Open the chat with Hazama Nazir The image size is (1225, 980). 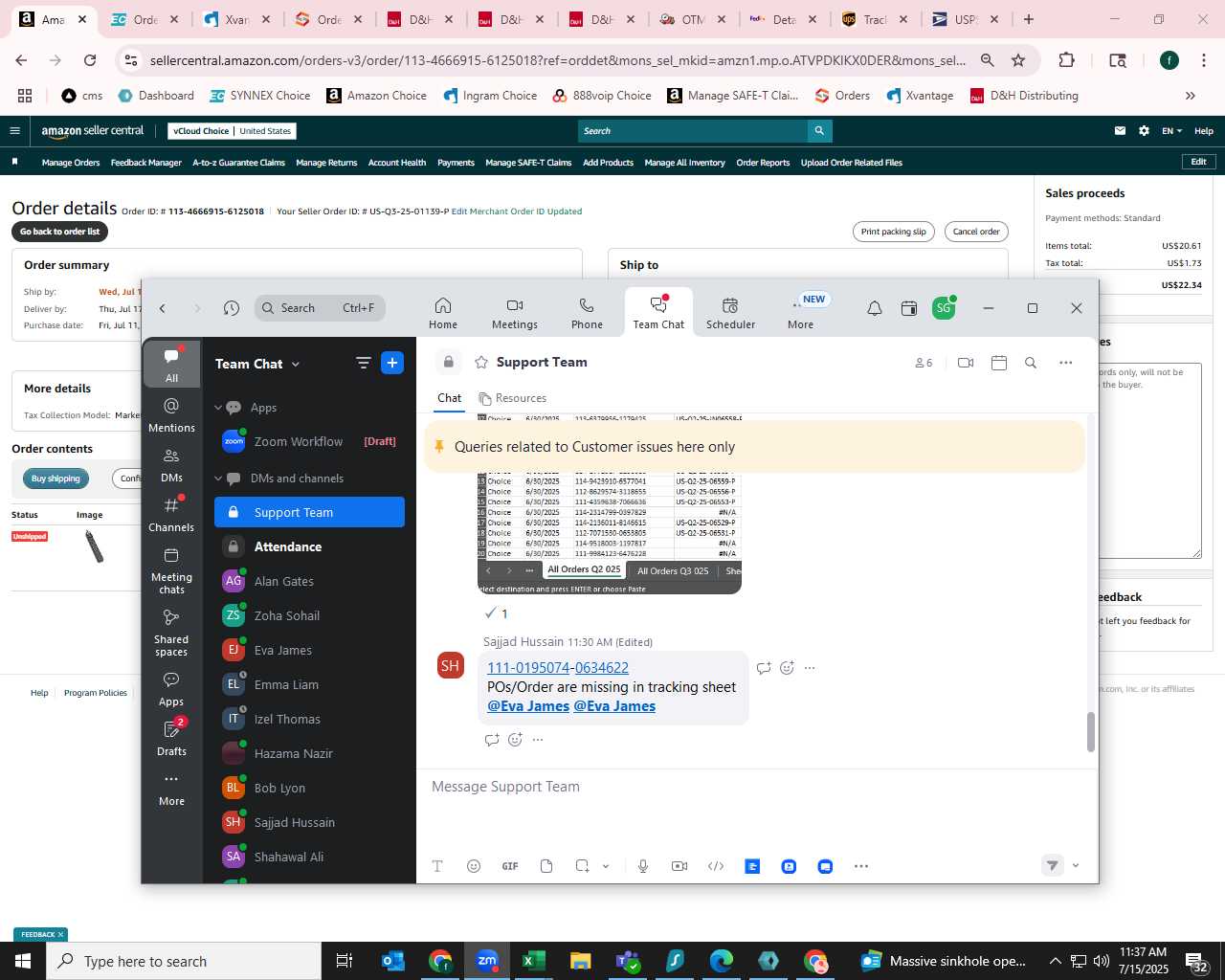[309, 753]
